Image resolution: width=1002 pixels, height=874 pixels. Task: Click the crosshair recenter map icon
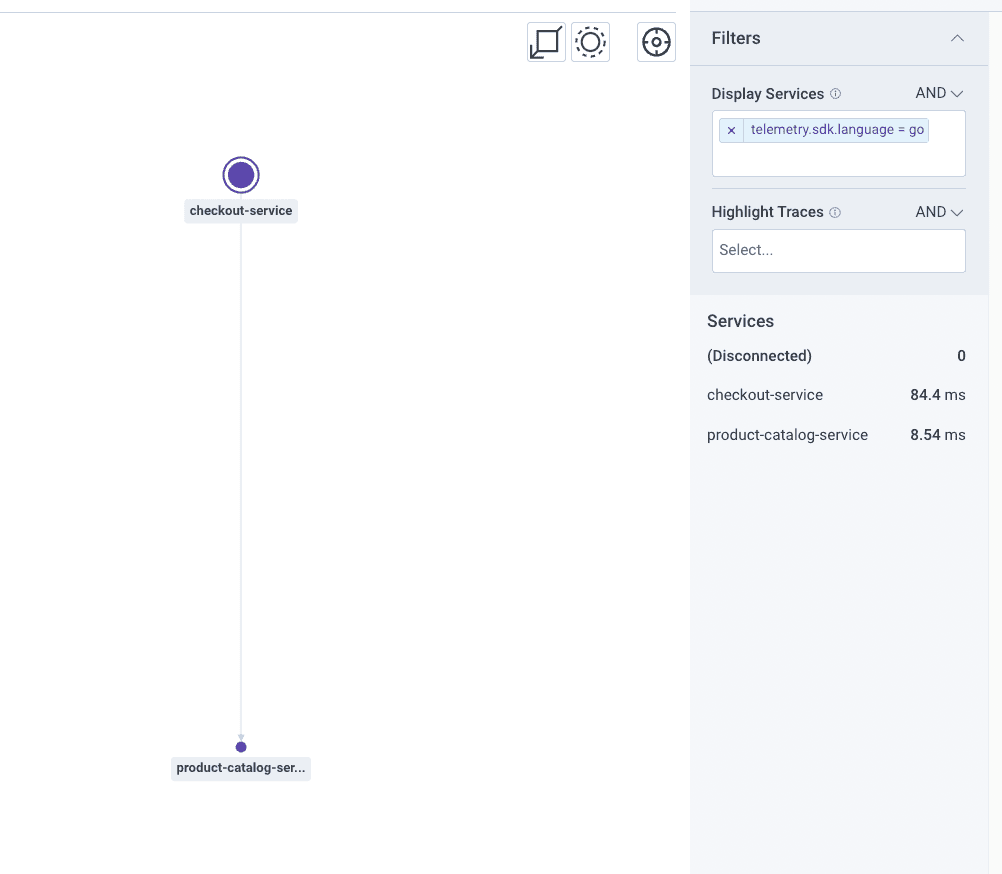pos(656,43)
